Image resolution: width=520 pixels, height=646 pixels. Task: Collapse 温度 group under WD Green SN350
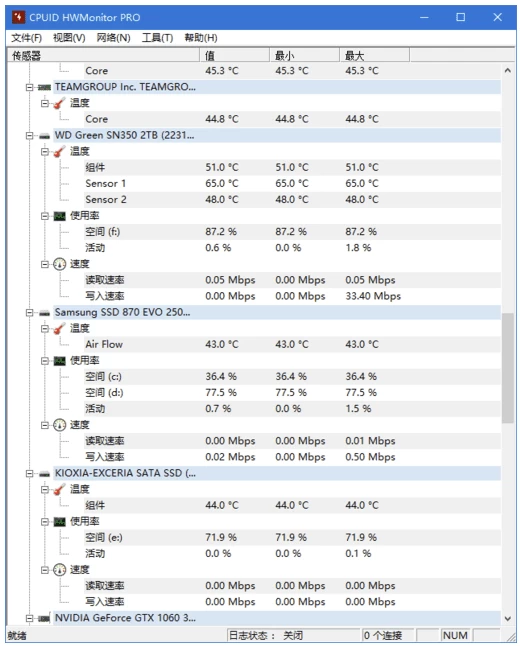(x=45, y=152)
